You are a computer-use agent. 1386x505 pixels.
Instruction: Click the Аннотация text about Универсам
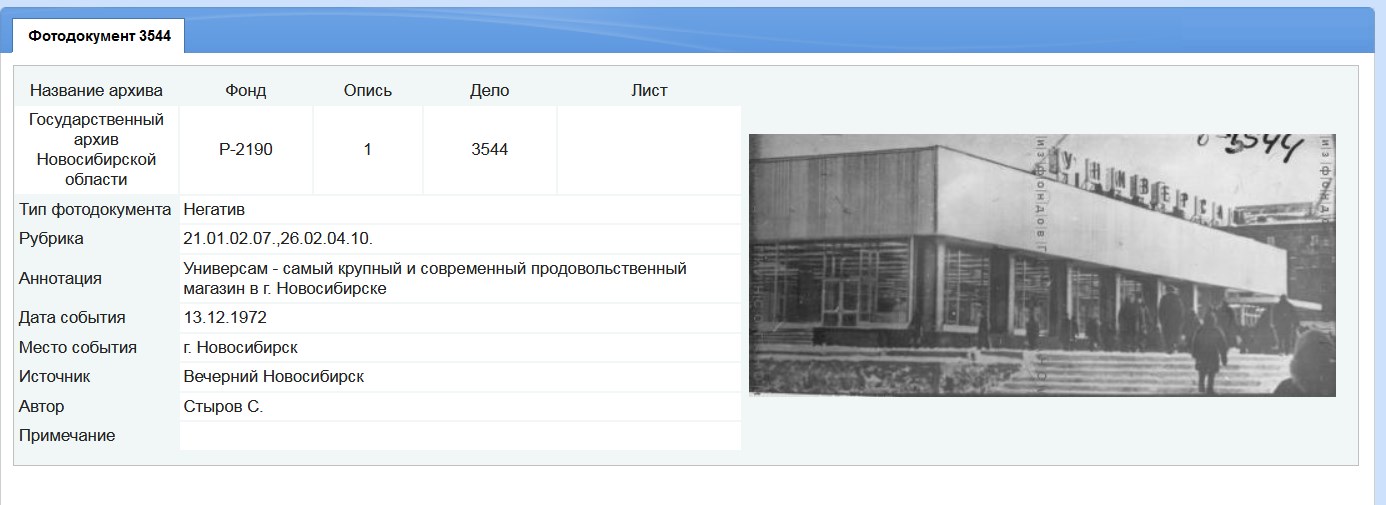point(435,278)
